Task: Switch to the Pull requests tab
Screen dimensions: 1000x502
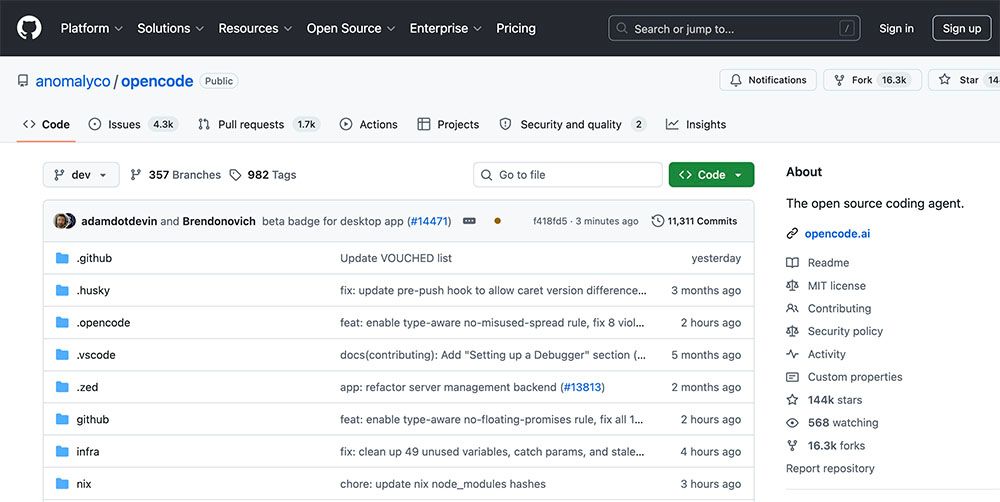Action: [x=258, y=124]
